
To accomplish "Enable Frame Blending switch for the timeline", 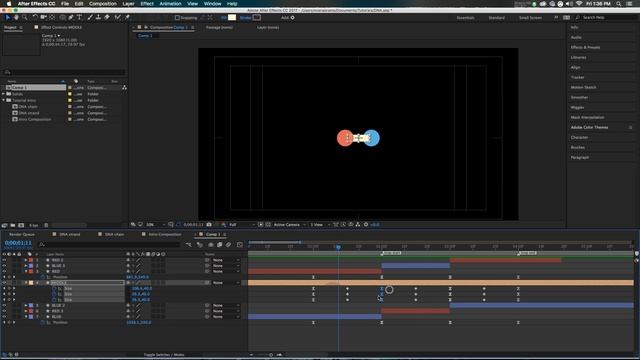I will tap(220, 245).
